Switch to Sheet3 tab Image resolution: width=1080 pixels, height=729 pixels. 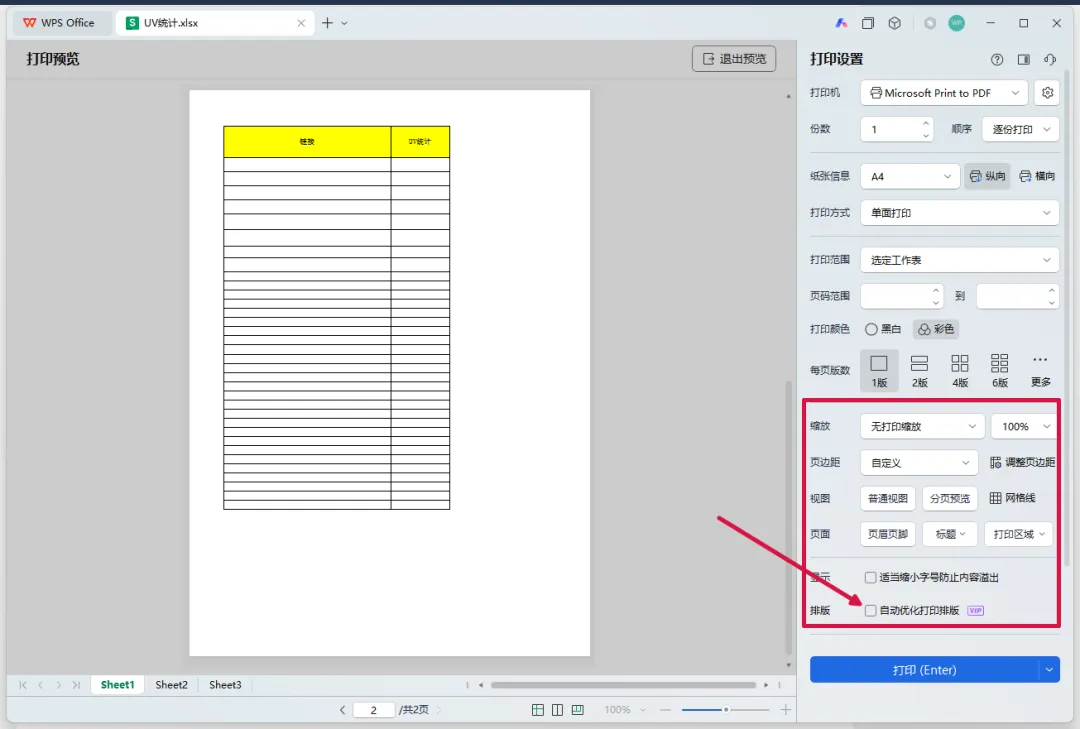(225, 685)
